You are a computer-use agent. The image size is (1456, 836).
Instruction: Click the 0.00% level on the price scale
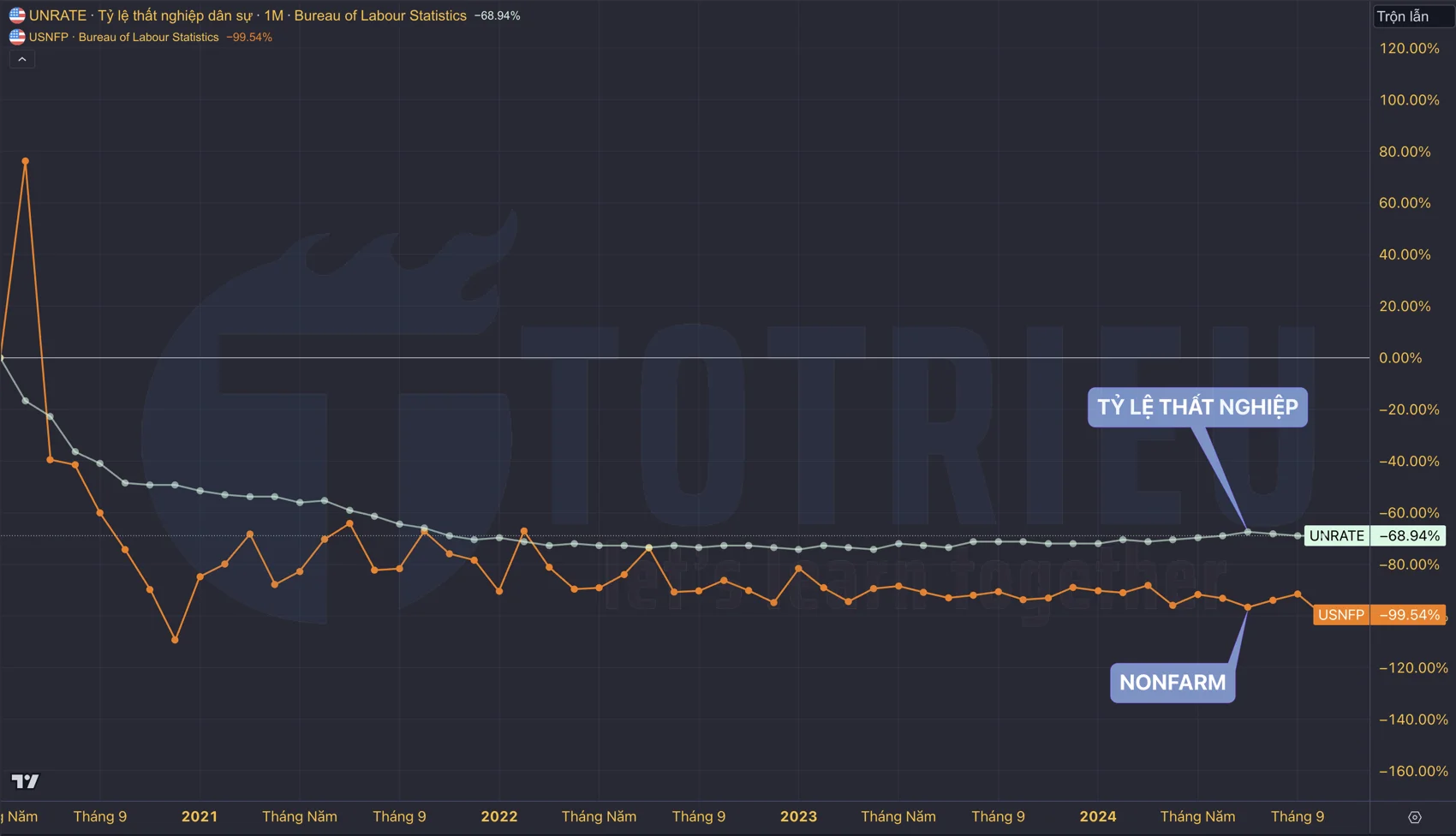point(1400,358)
